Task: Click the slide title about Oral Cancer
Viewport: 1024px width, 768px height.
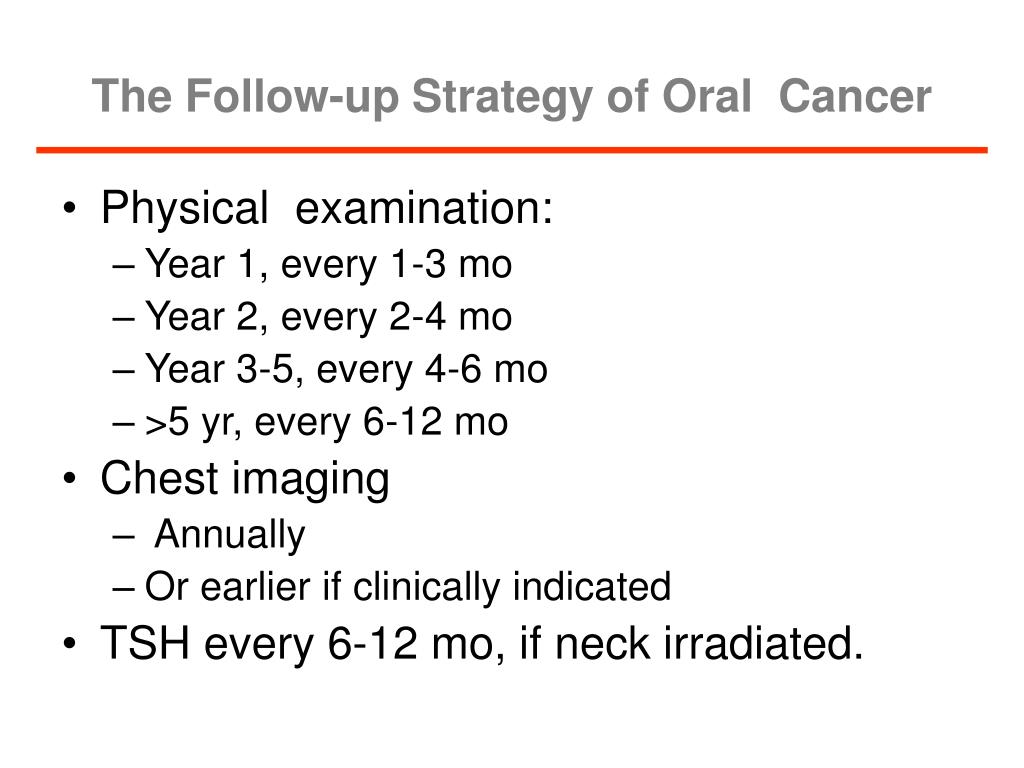Action: tap(511, 98)
